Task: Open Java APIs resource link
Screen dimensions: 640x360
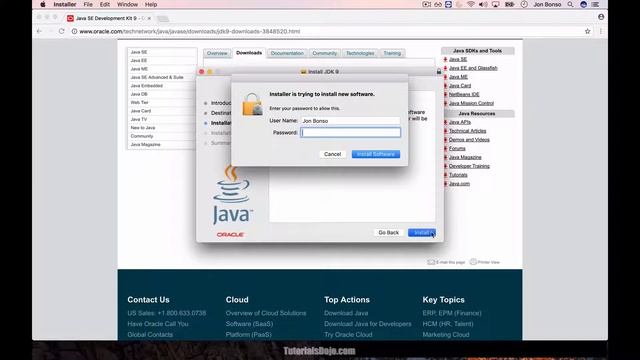Action: point(460,122)
